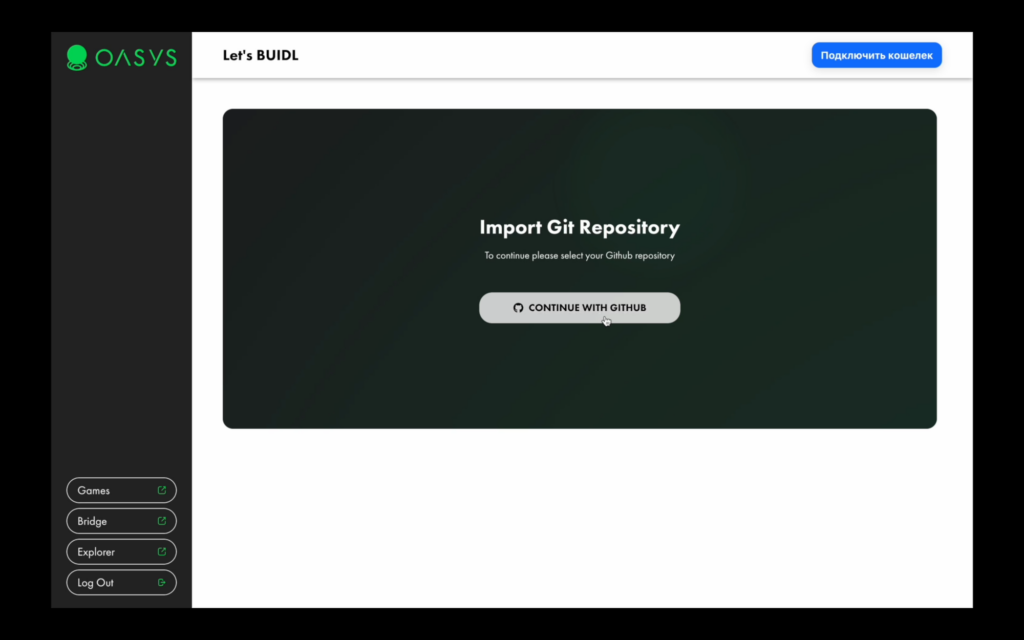This screenshot has height=640, width=1024.
Task: Open the Explorer sidebar link
Action: [121, 552]
